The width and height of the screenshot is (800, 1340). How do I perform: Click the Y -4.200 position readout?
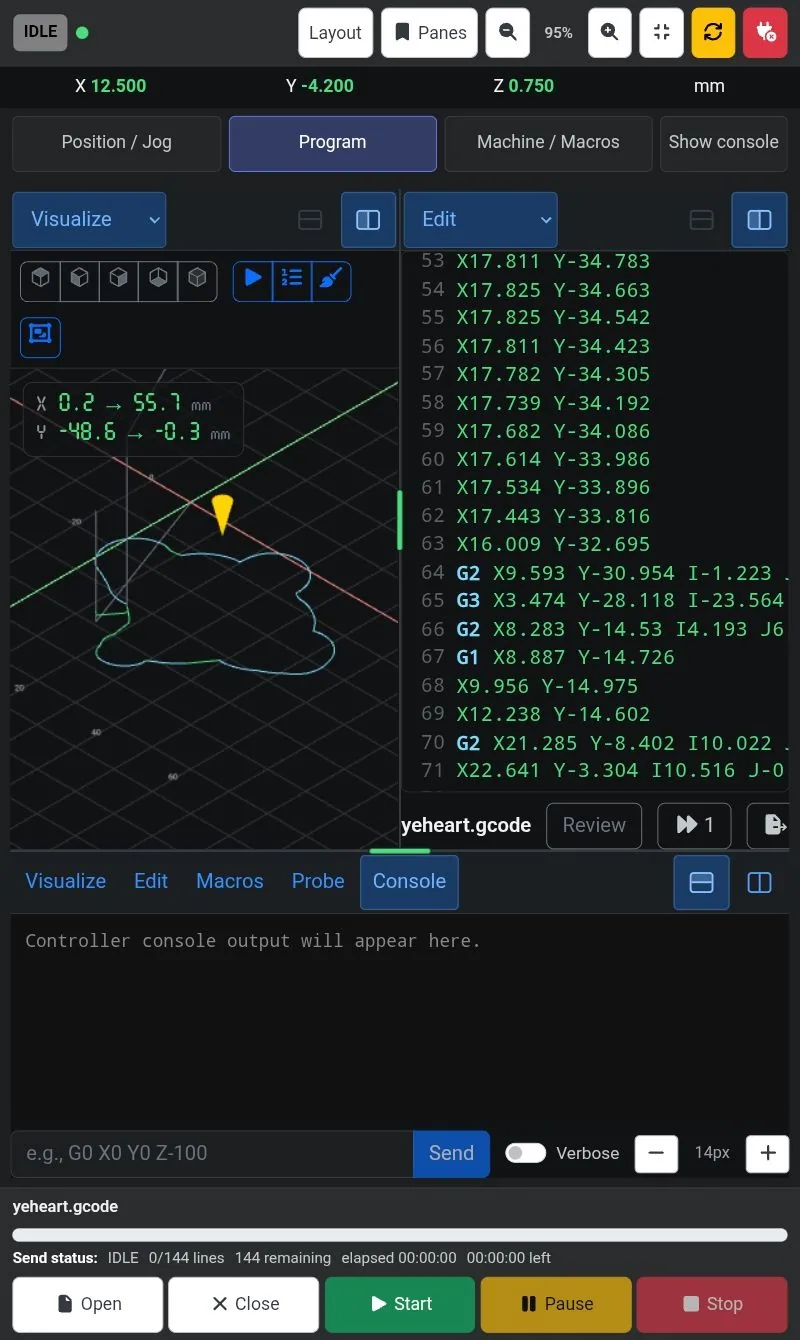click(320, 86)
